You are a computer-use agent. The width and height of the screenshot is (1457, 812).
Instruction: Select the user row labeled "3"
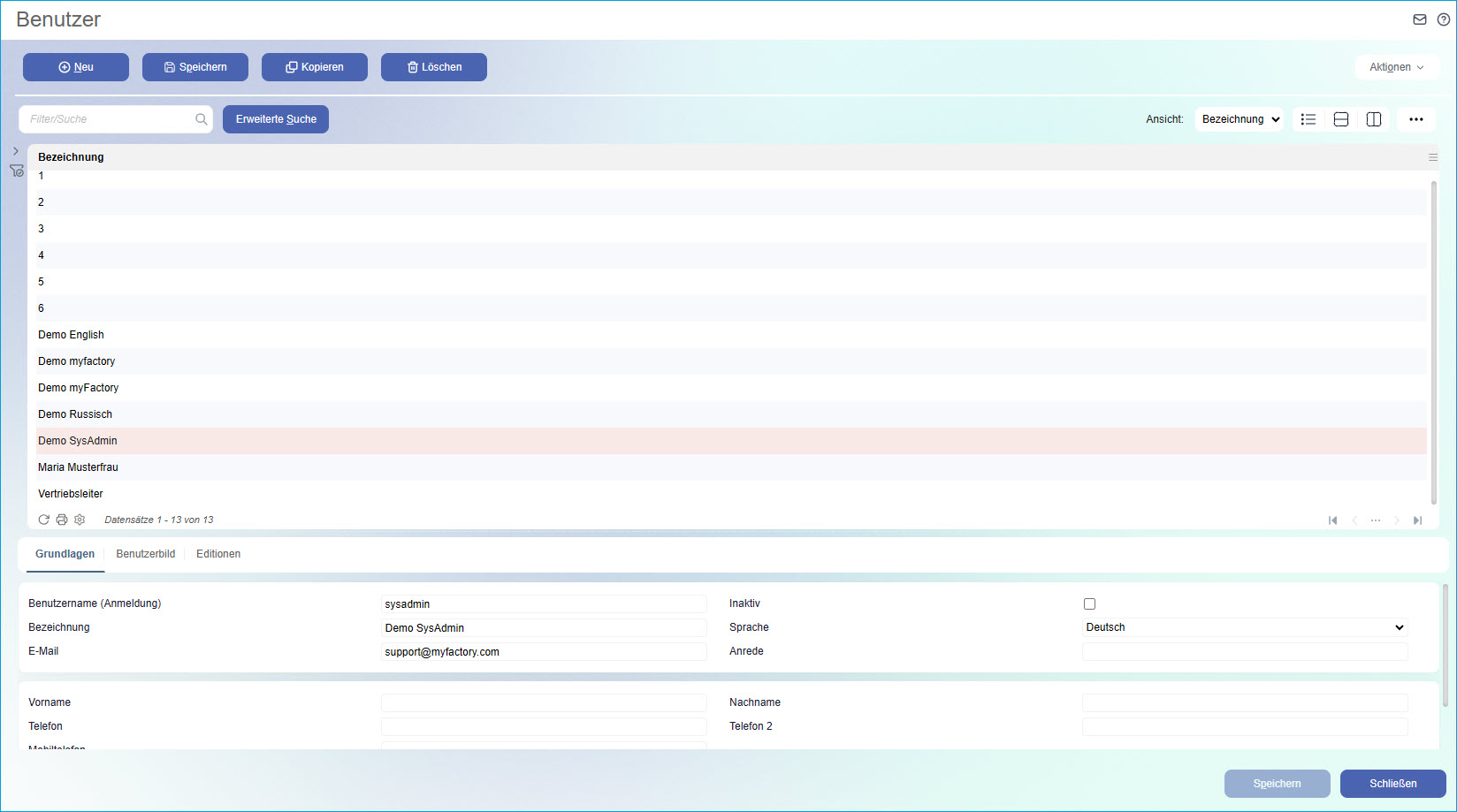click(731, 229)
